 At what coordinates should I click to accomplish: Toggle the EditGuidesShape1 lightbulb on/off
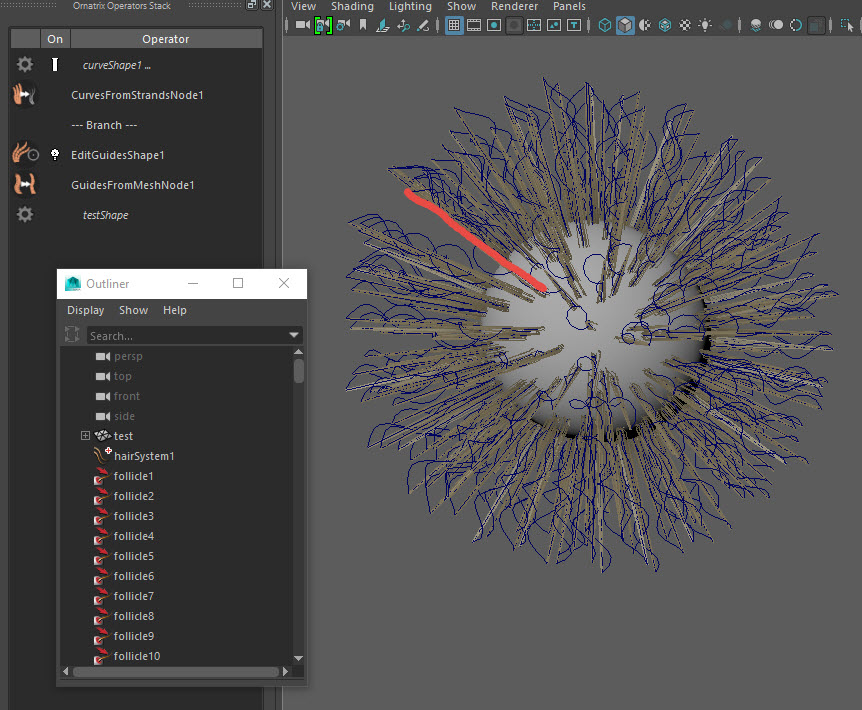coord(55,155)
